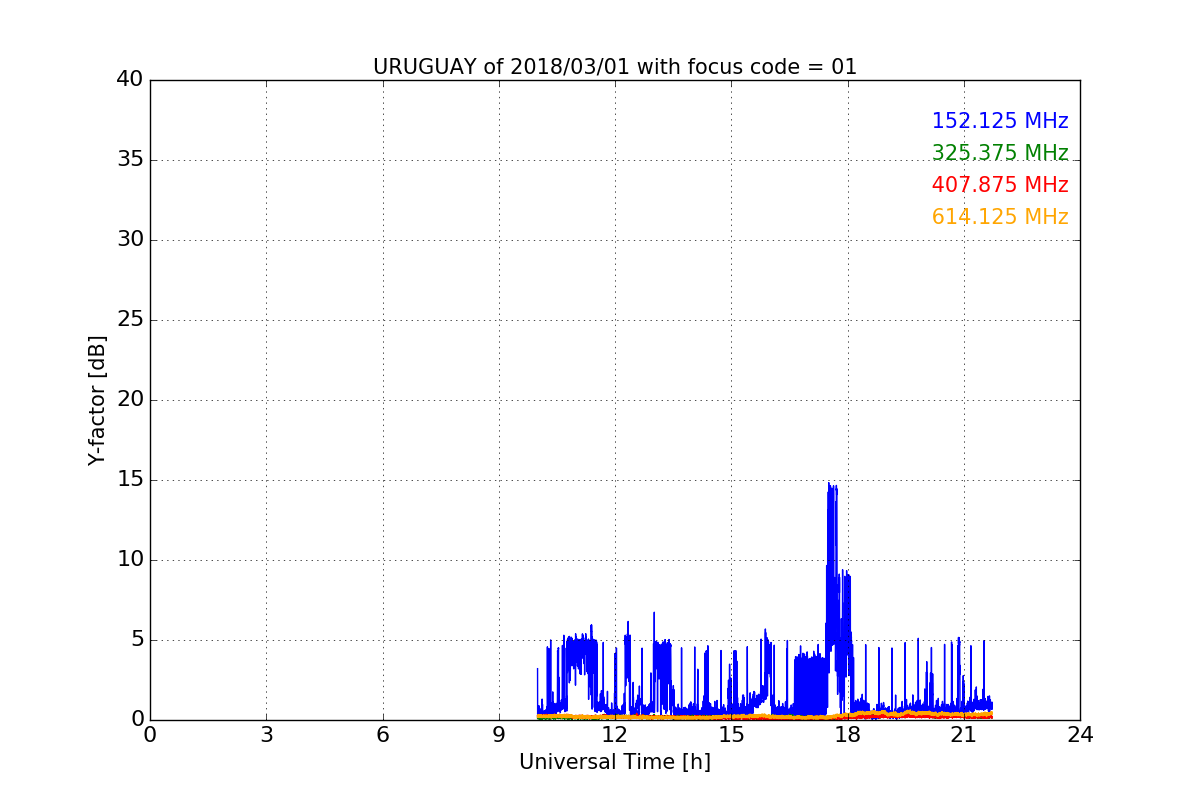Click y-axis tick label 35
The width and height of the screenshot is (1200, 800).
130,160
